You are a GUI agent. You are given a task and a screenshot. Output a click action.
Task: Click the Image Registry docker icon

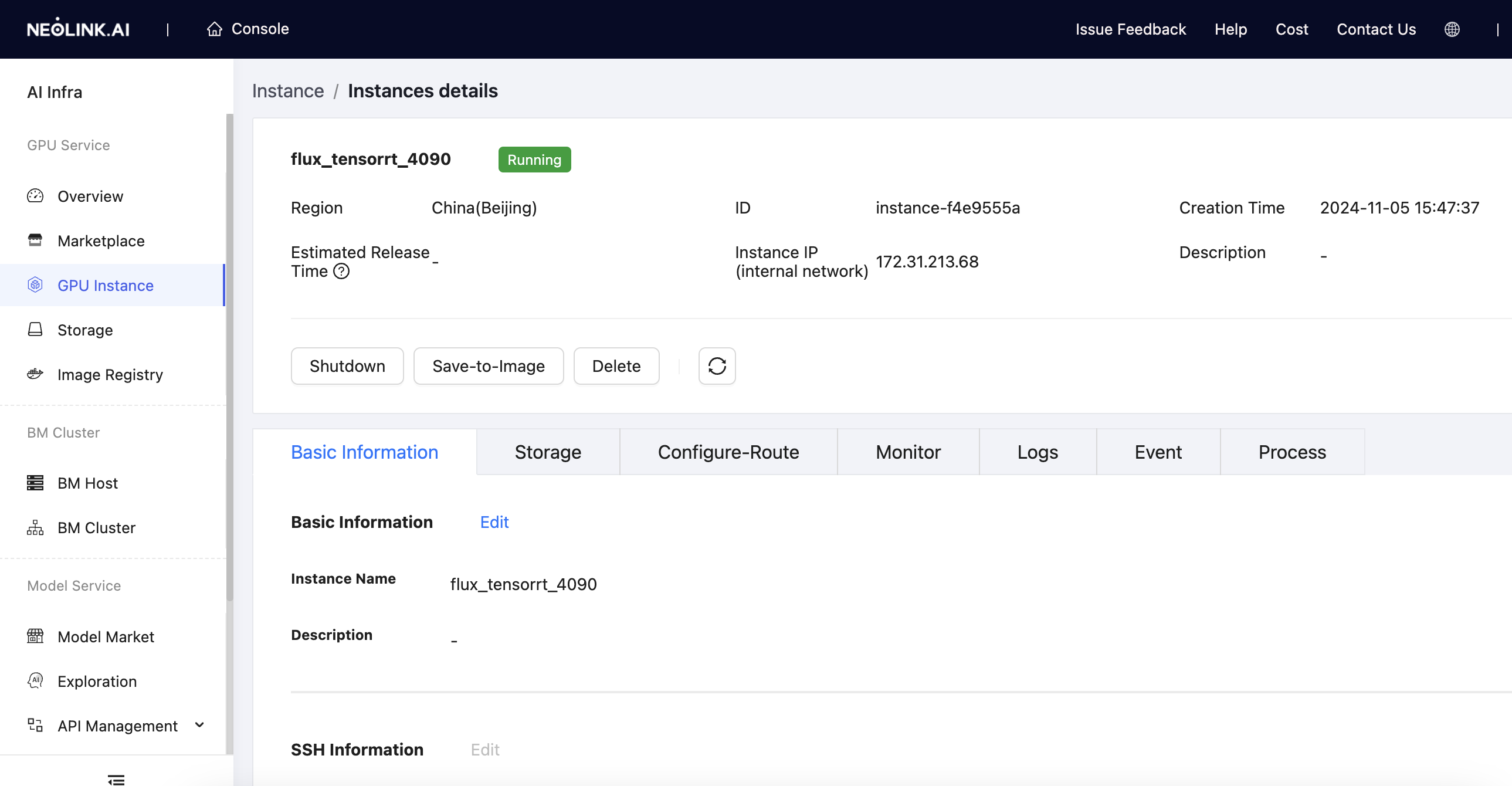pyautogui.click(x=35, y=374)
